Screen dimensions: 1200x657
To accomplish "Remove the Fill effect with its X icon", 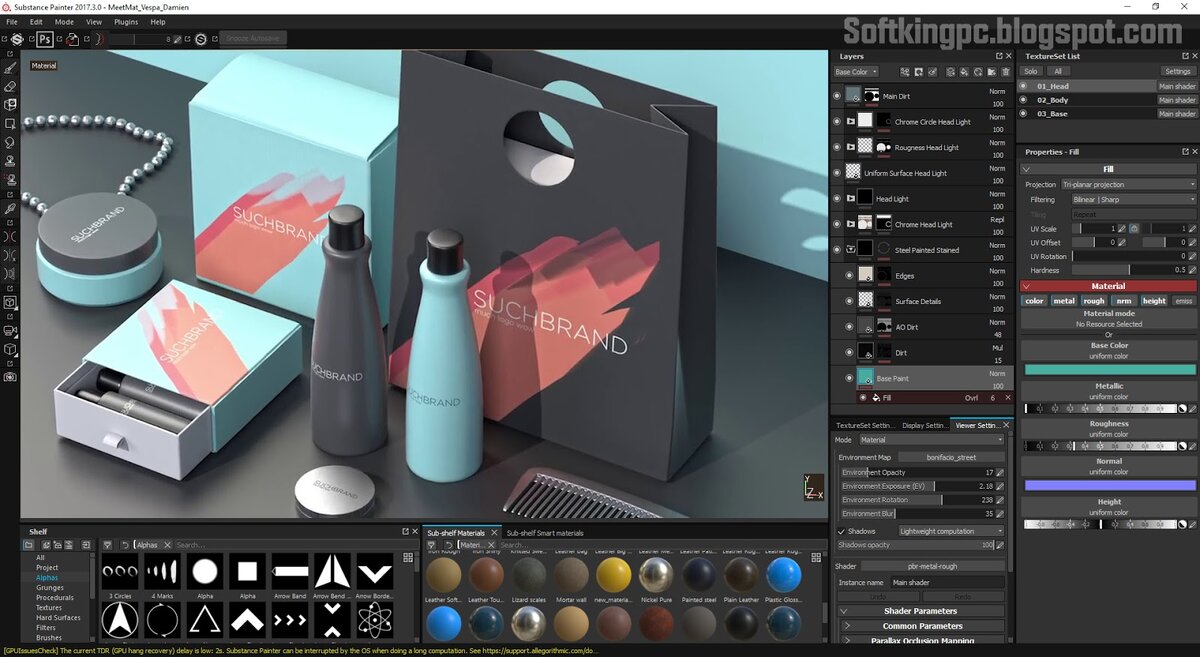I will click(x=1007, y=397).
